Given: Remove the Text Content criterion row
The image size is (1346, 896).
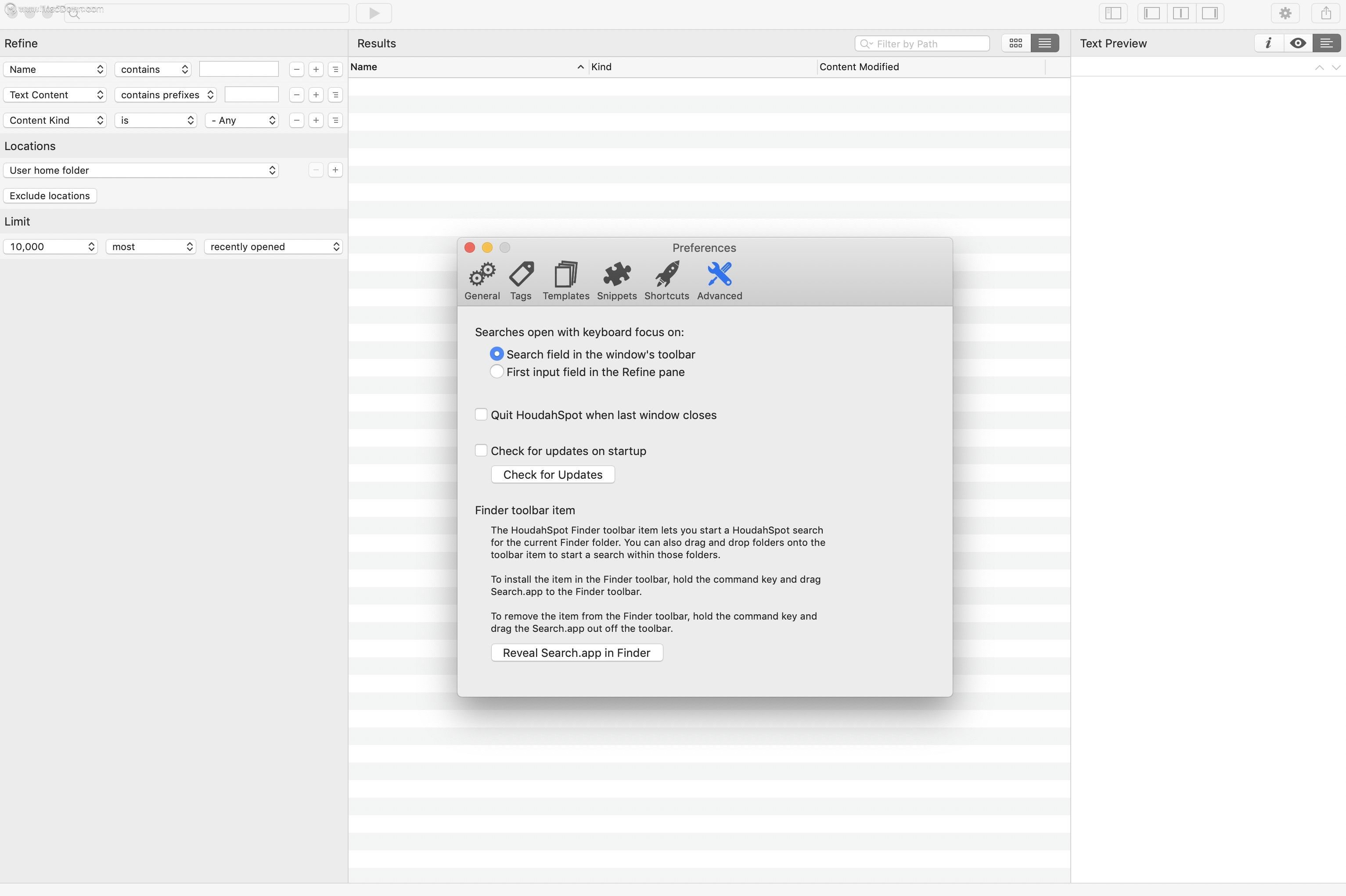Looking at the screenshot, I should [296, 95].
